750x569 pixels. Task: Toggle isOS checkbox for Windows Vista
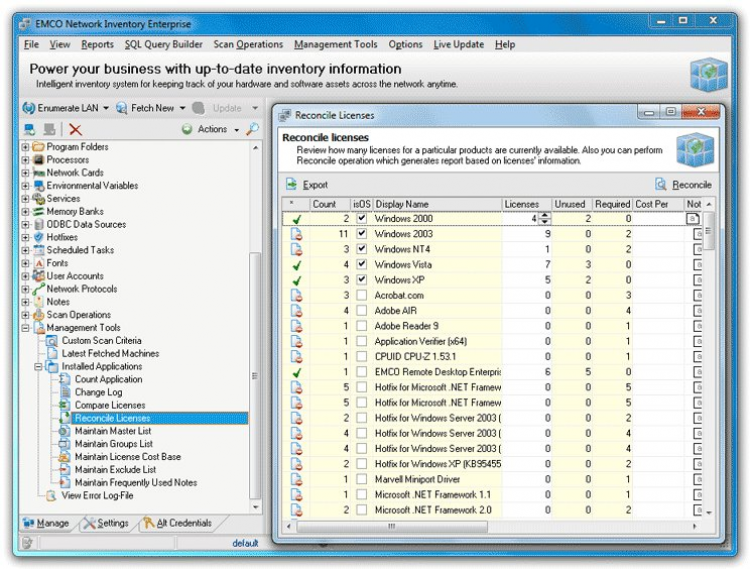[361, 265]
